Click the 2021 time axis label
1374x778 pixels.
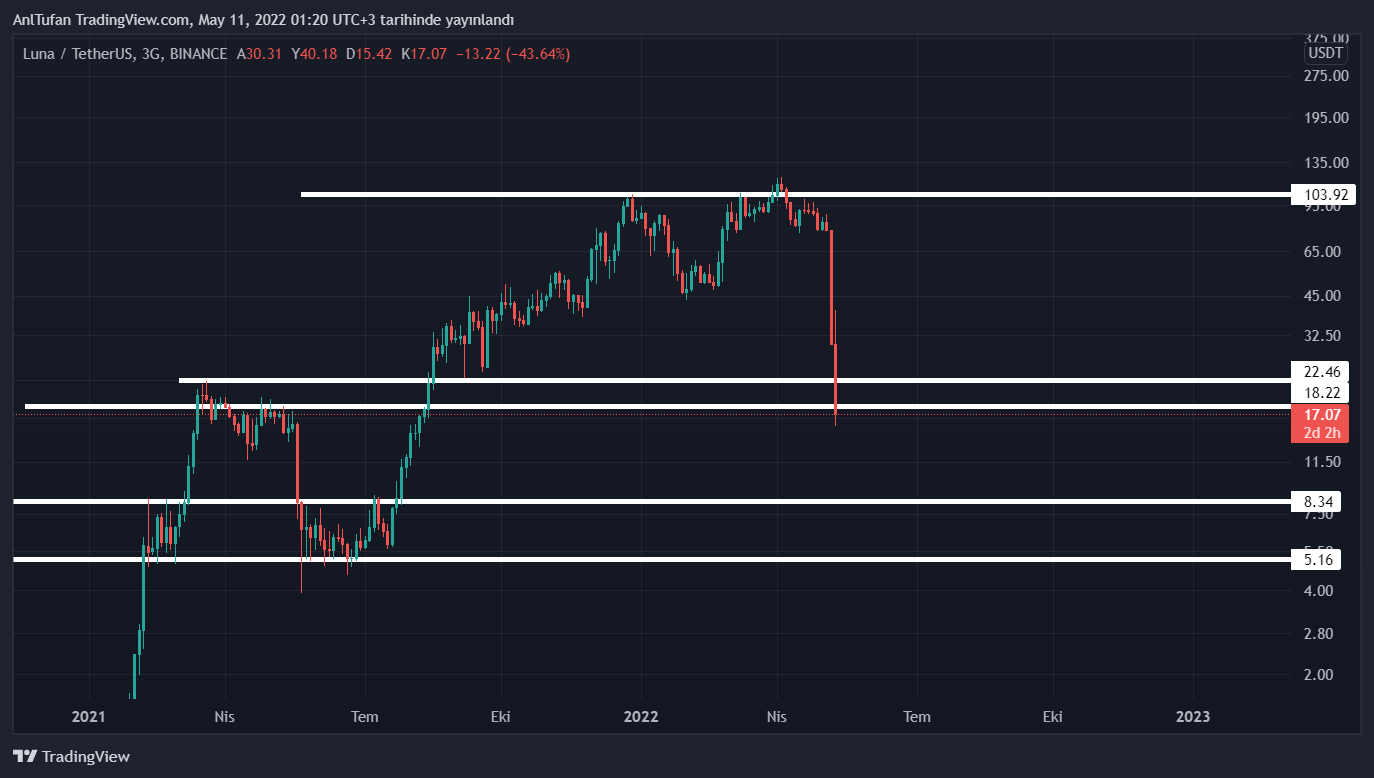(89, 716)
